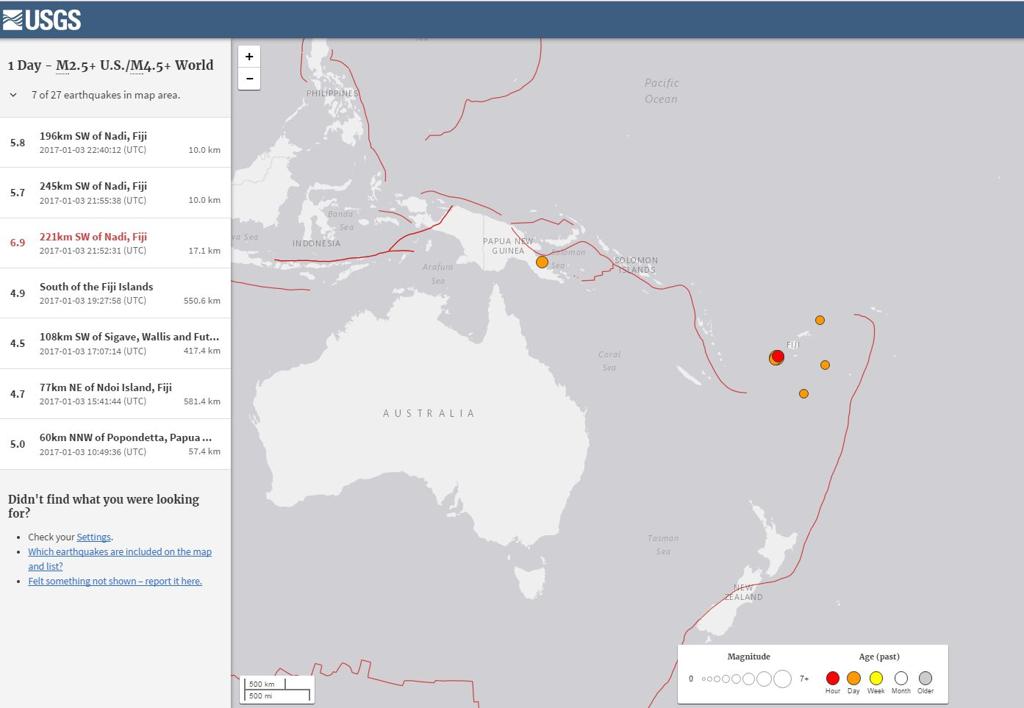
Task: Click the red 'Hour' age swatch in legend
Action: [833, 677]
